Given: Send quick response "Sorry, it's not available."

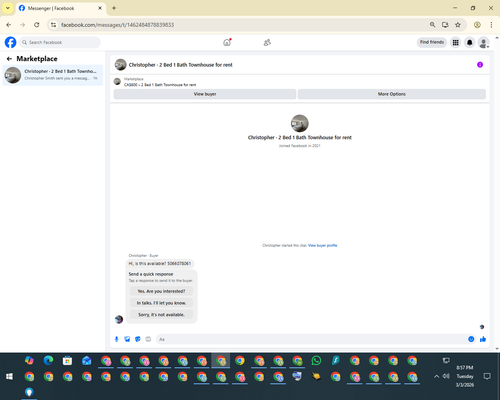Looking at the screenshot, I should tap(161, 314).
